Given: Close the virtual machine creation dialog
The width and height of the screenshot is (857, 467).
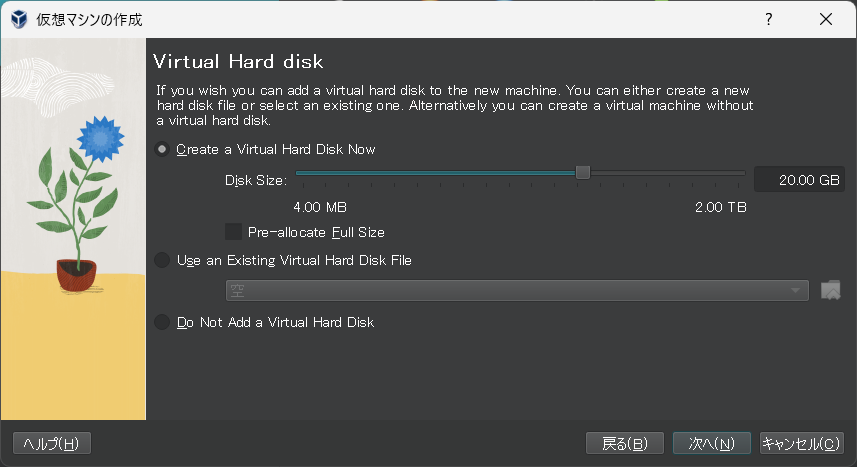Looking at the screenshot, I should (826, 19).
